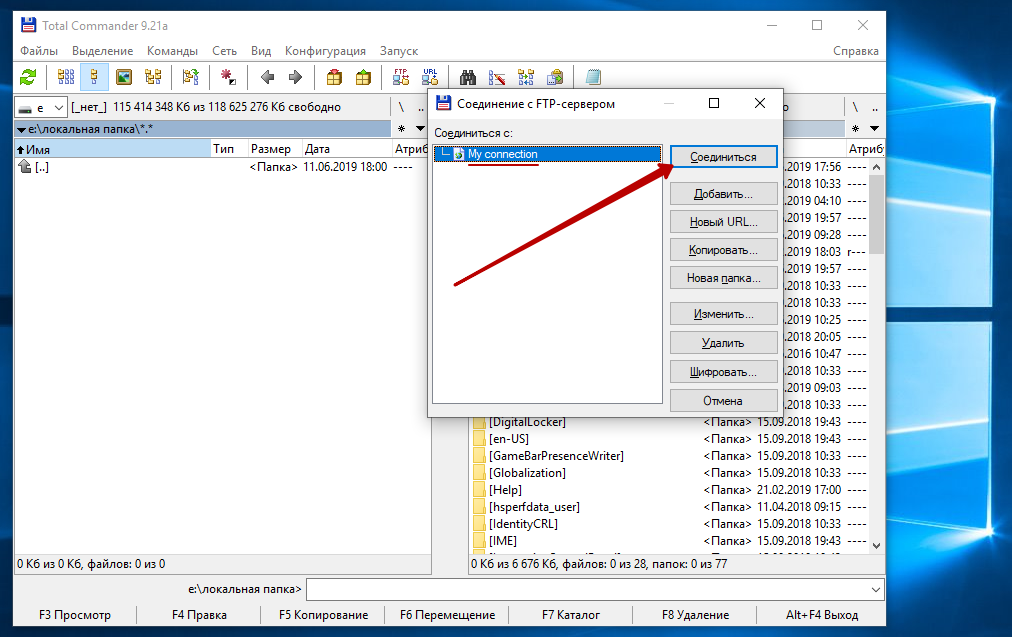Select the [DigitalLocker] folder row

pos(669,422)
